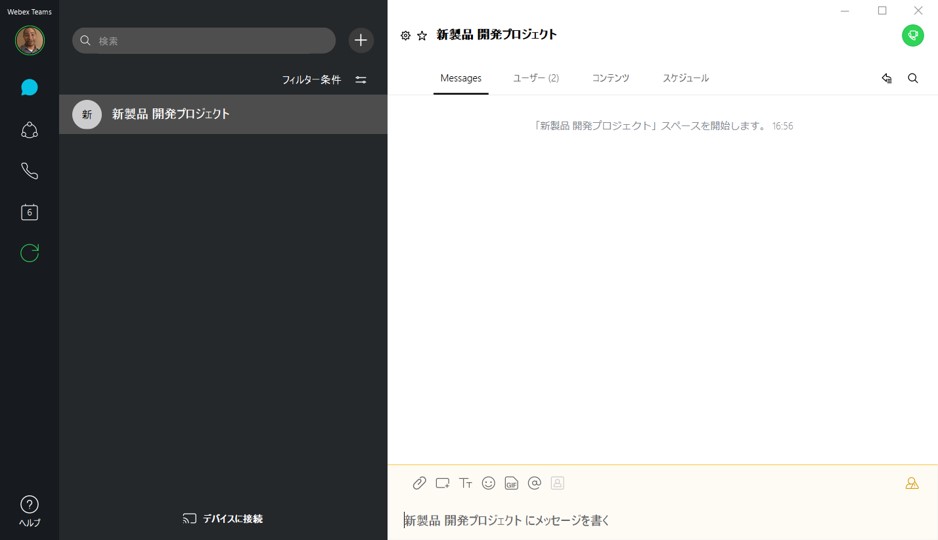
Task: Click the plus button to create new
Action: coord(361,40)
